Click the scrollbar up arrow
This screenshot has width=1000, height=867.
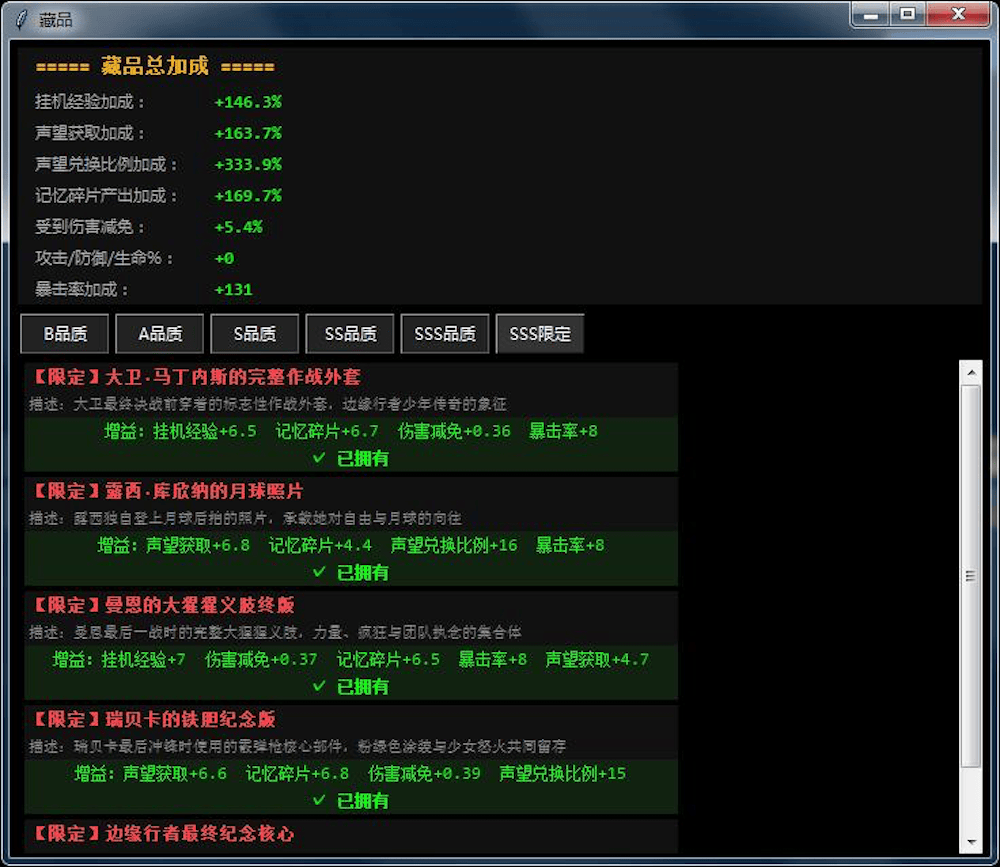tap(971, 372)
